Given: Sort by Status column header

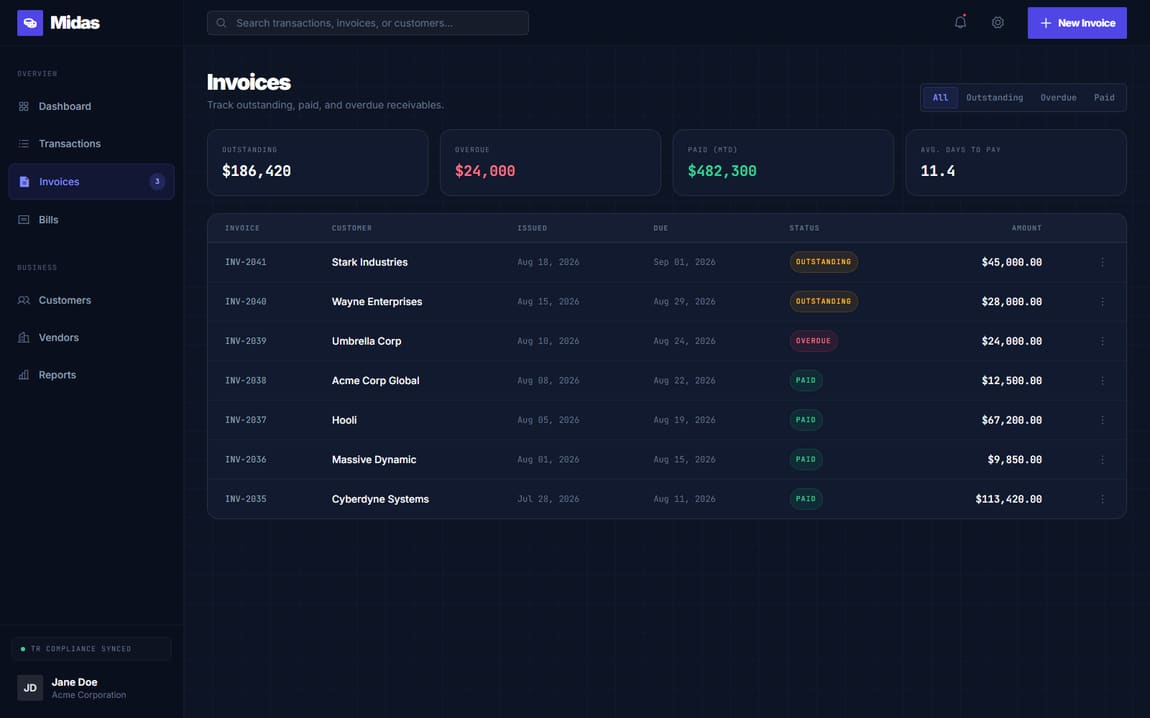Looking at the screenshot, I should pyautogui.click(x=804, y=228).
